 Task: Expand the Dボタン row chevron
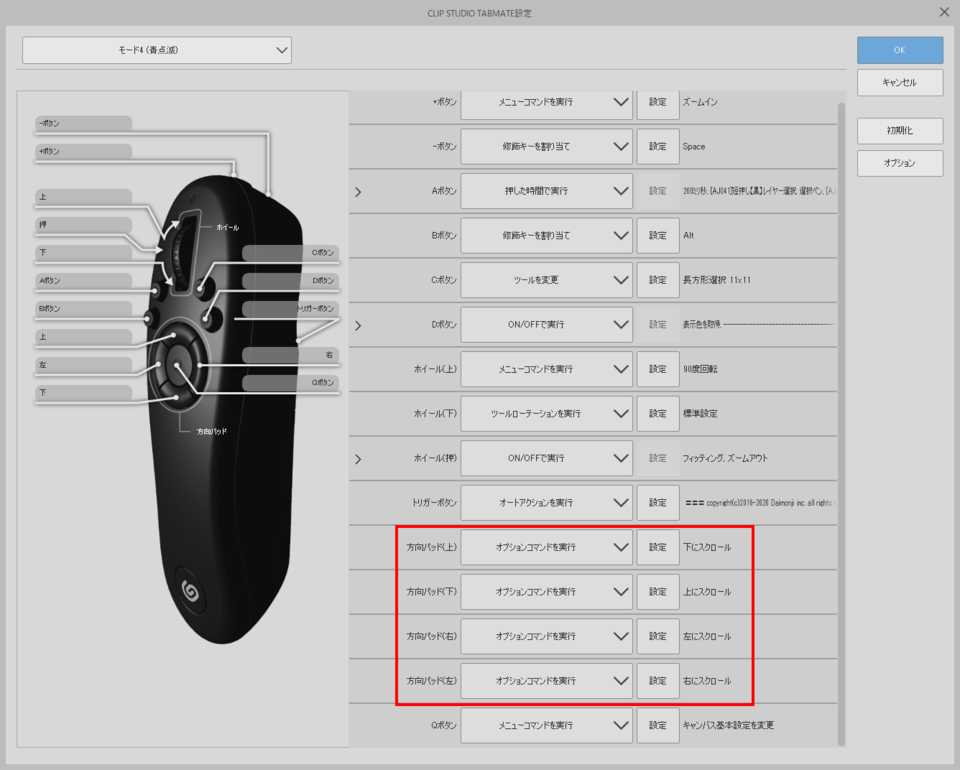[x=358, y=325]
